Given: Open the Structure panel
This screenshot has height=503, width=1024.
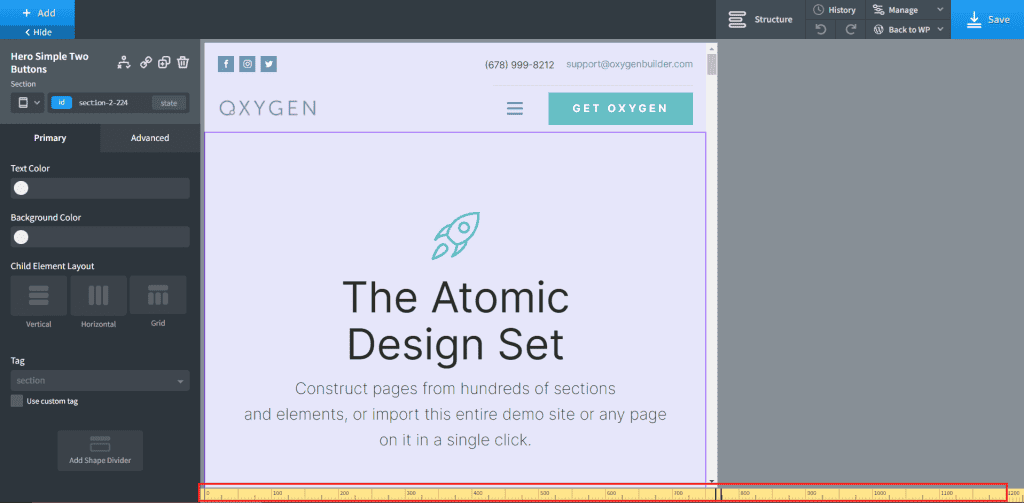Looking at the screenshot, I should [x=761, y=20].
